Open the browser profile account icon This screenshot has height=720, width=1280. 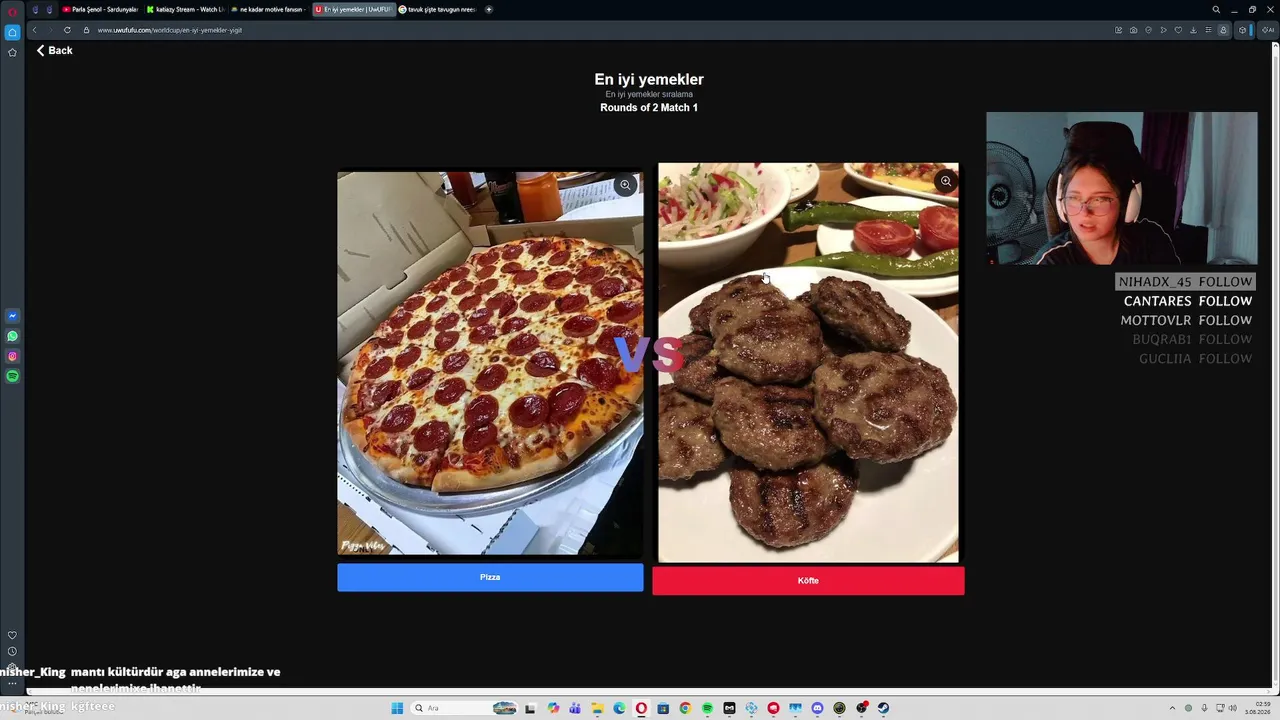[x=1223, y=30]
